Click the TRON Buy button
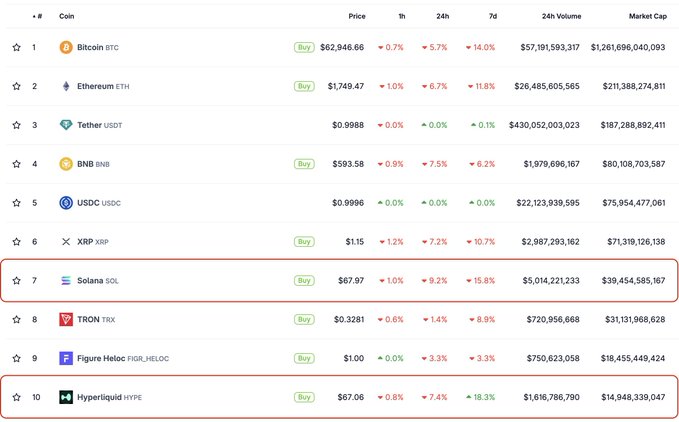679x422 pixels. (x=304, y=319)
